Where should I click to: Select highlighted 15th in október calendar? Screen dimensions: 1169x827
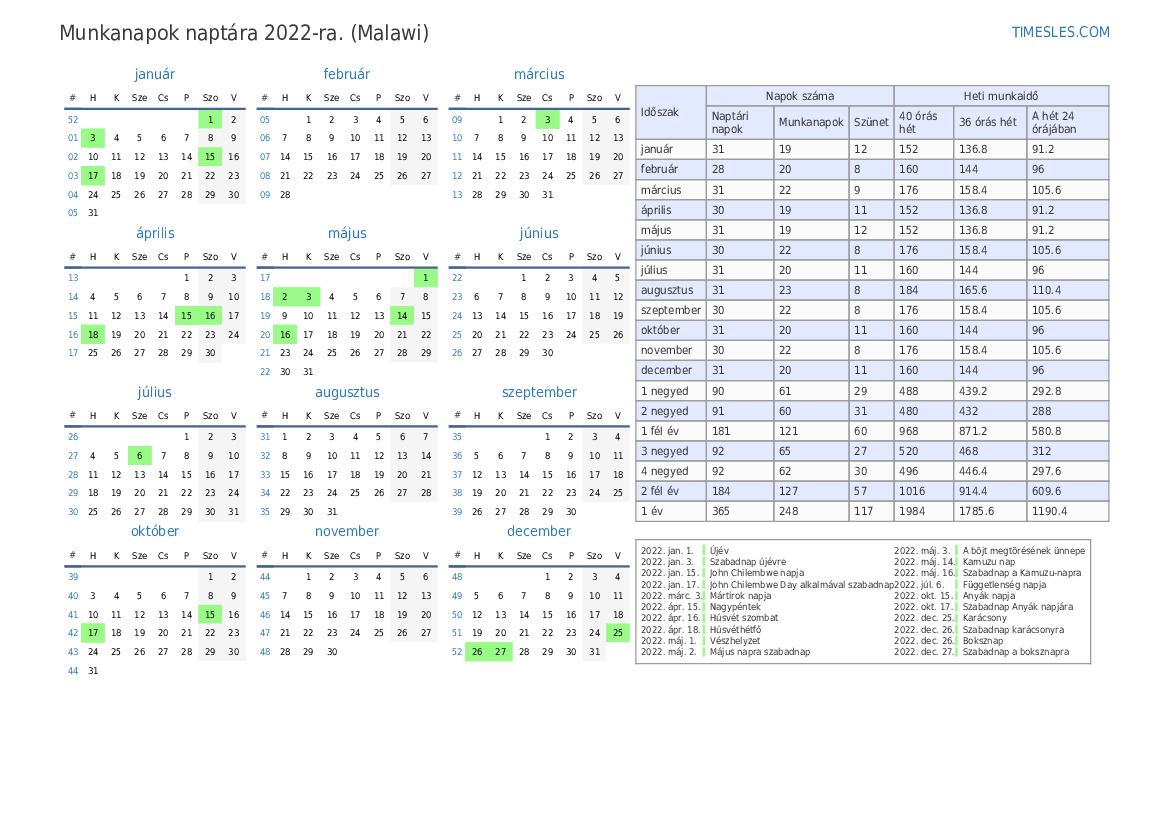tap(209, 615)
